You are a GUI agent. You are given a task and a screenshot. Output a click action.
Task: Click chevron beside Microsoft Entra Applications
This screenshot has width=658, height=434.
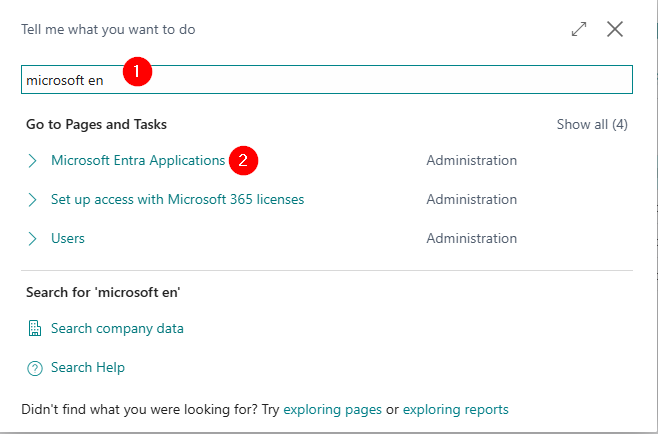[32, 160]
